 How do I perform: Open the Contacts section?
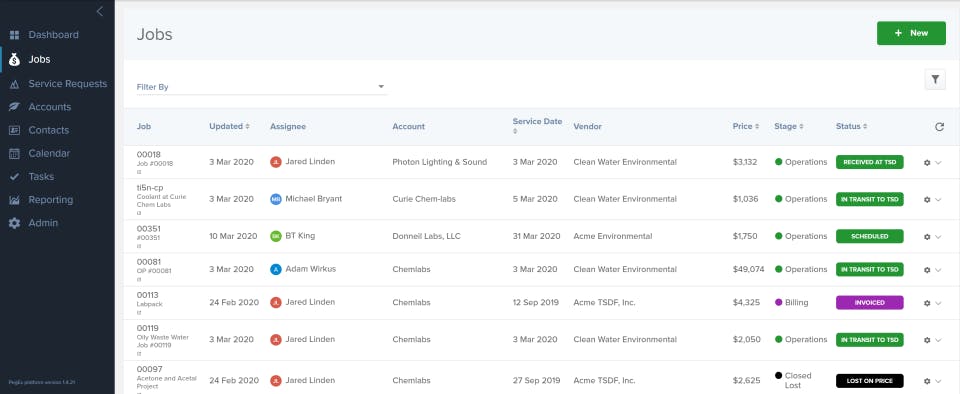(x=48, y=130)
